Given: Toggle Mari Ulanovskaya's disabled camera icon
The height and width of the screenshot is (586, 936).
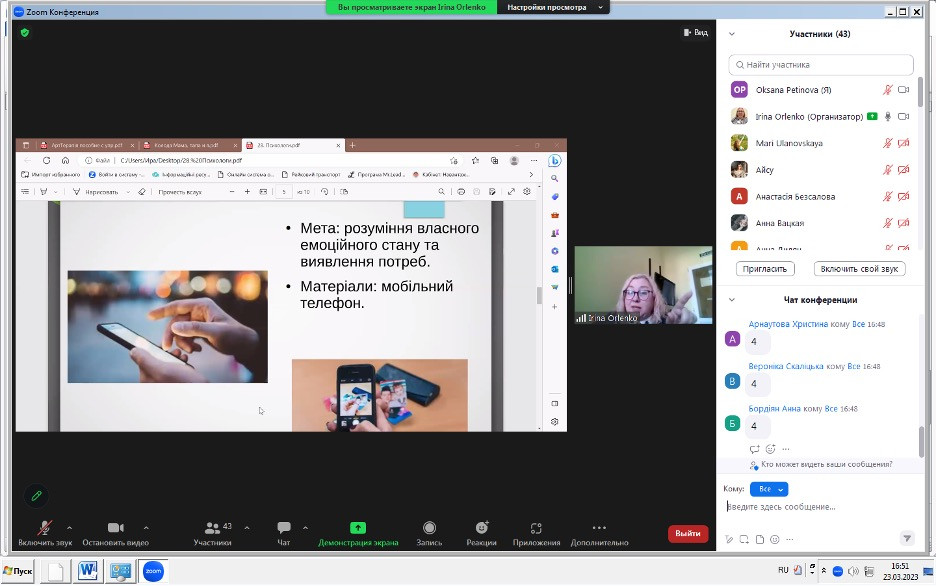Looking at the screenshot, I should tap(904, 143).
